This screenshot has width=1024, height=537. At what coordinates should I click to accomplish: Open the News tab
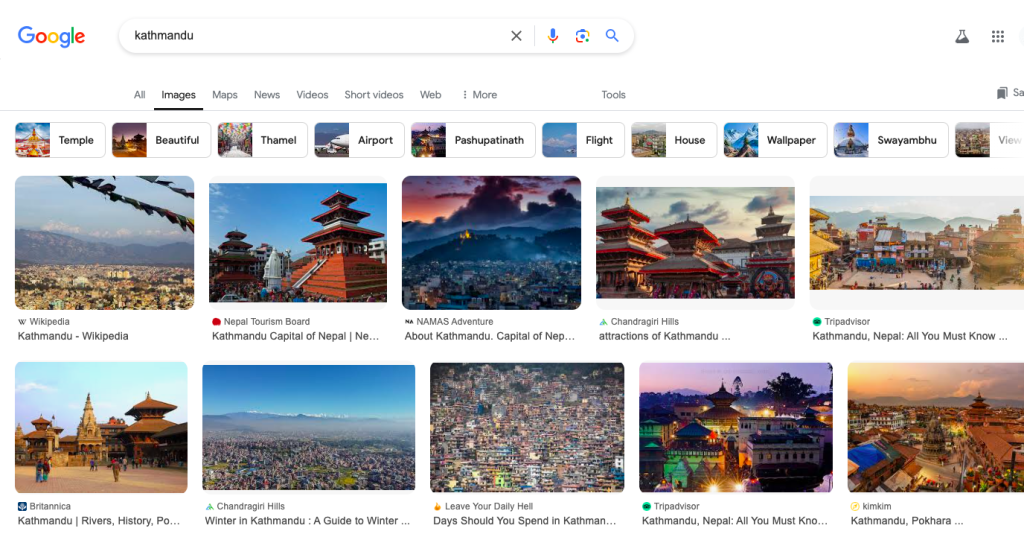coord(266,95)
